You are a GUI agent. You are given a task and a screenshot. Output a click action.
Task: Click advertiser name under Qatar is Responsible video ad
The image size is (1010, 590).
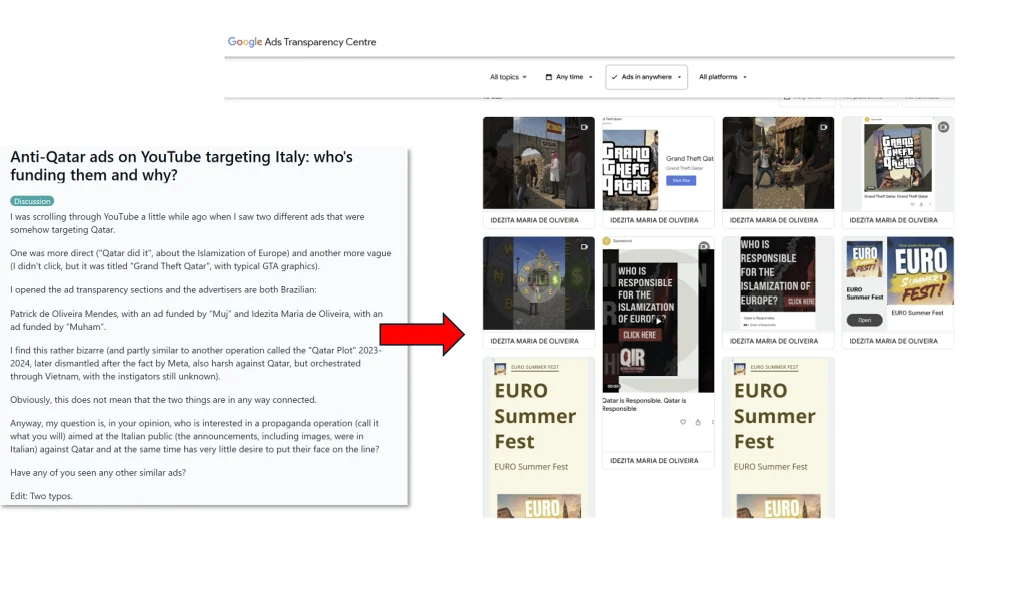coord(654,461)
